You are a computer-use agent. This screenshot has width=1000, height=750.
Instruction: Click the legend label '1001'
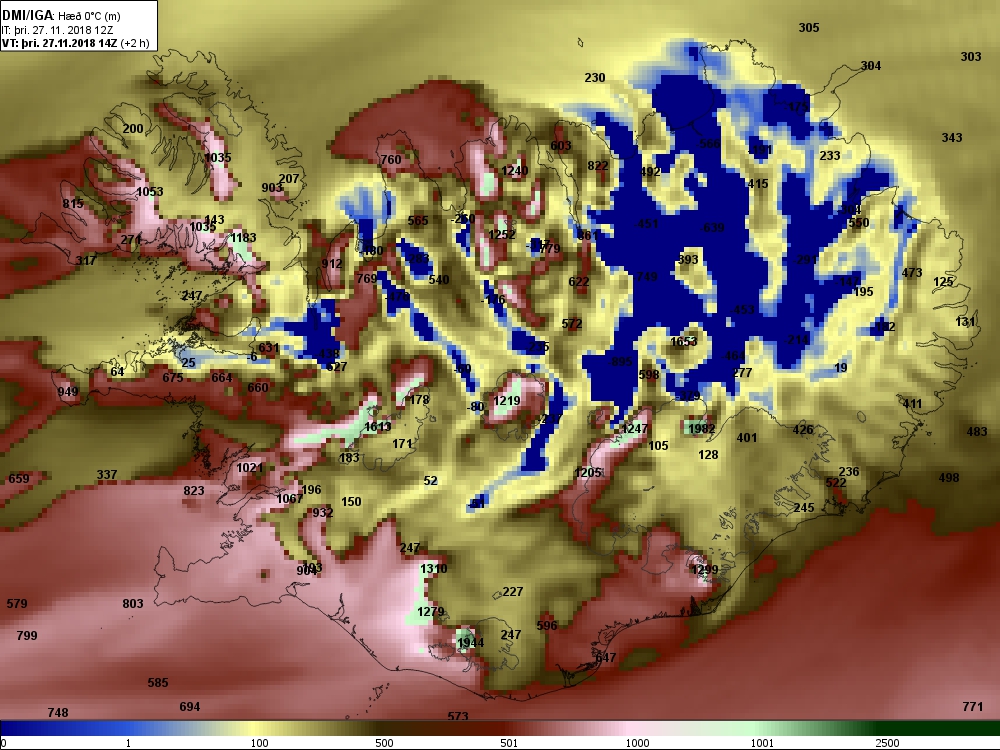coord(762,743)
